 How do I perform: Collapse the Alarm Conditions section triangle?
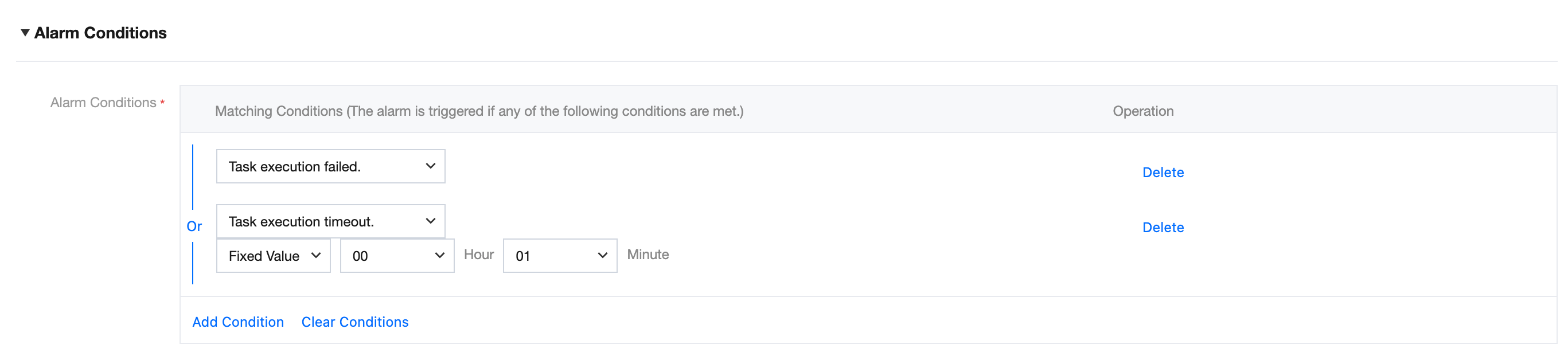click(x=25, y=33)
